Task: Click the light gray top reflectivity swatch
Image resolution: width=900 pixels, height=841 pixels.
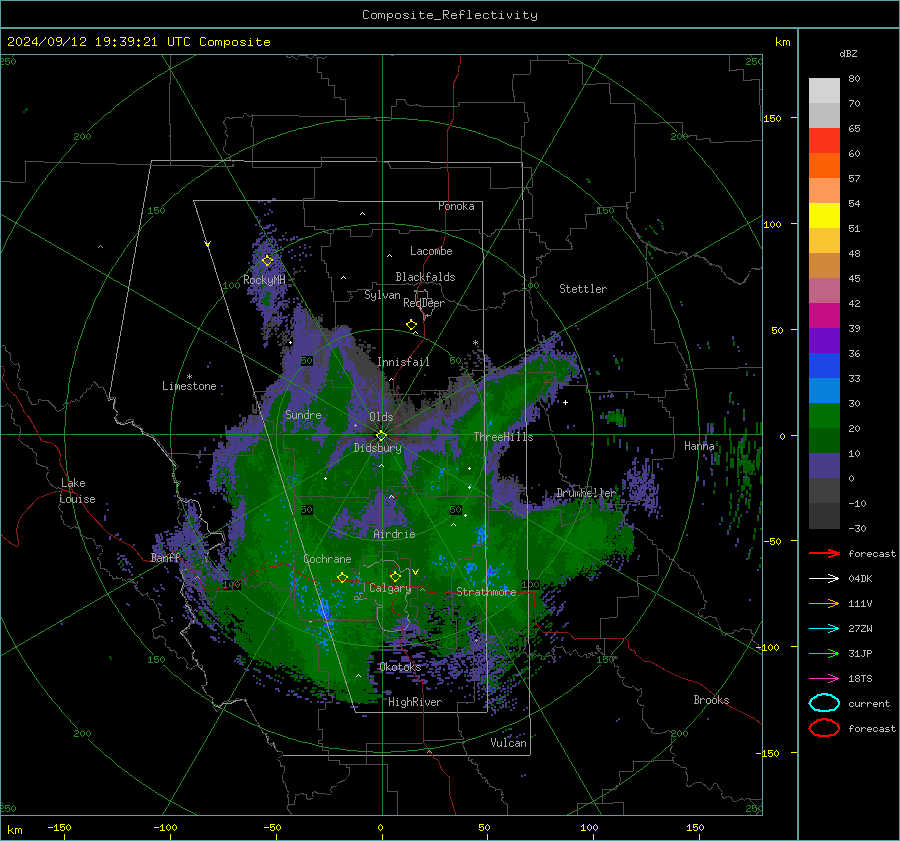Action: [824, 90]
